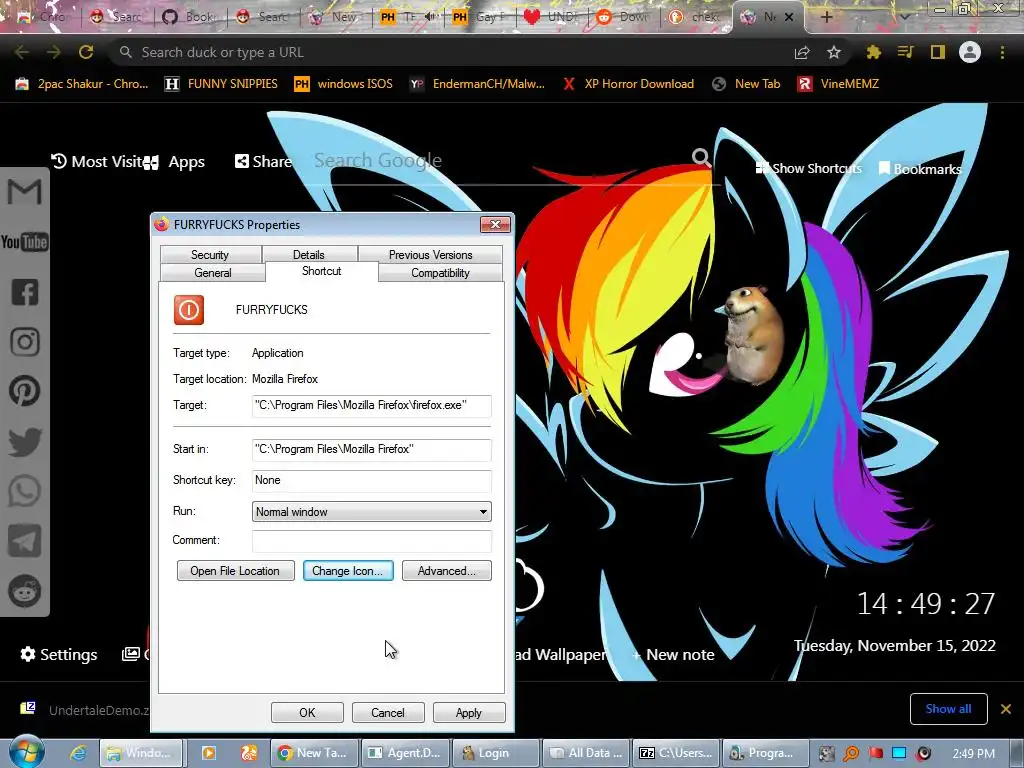Bookmark this page with the star icon

(833, 53)
